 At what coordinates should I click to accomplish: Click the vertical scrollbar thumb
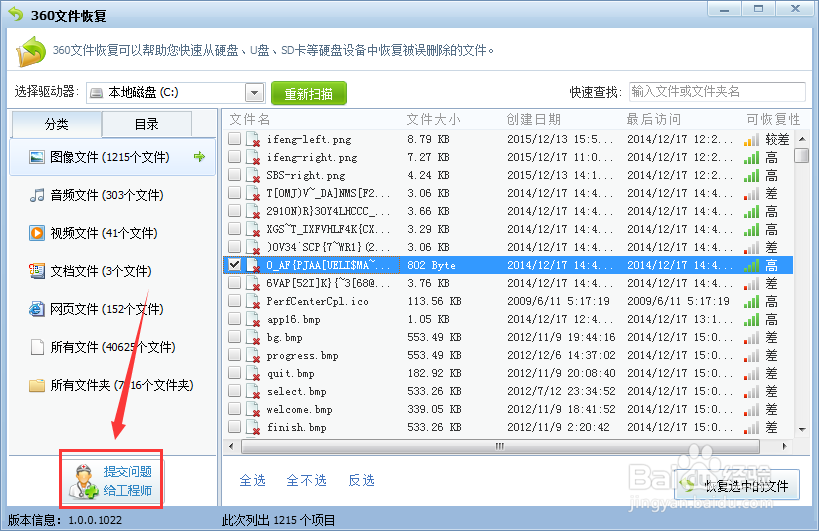[x=801, y=156]
